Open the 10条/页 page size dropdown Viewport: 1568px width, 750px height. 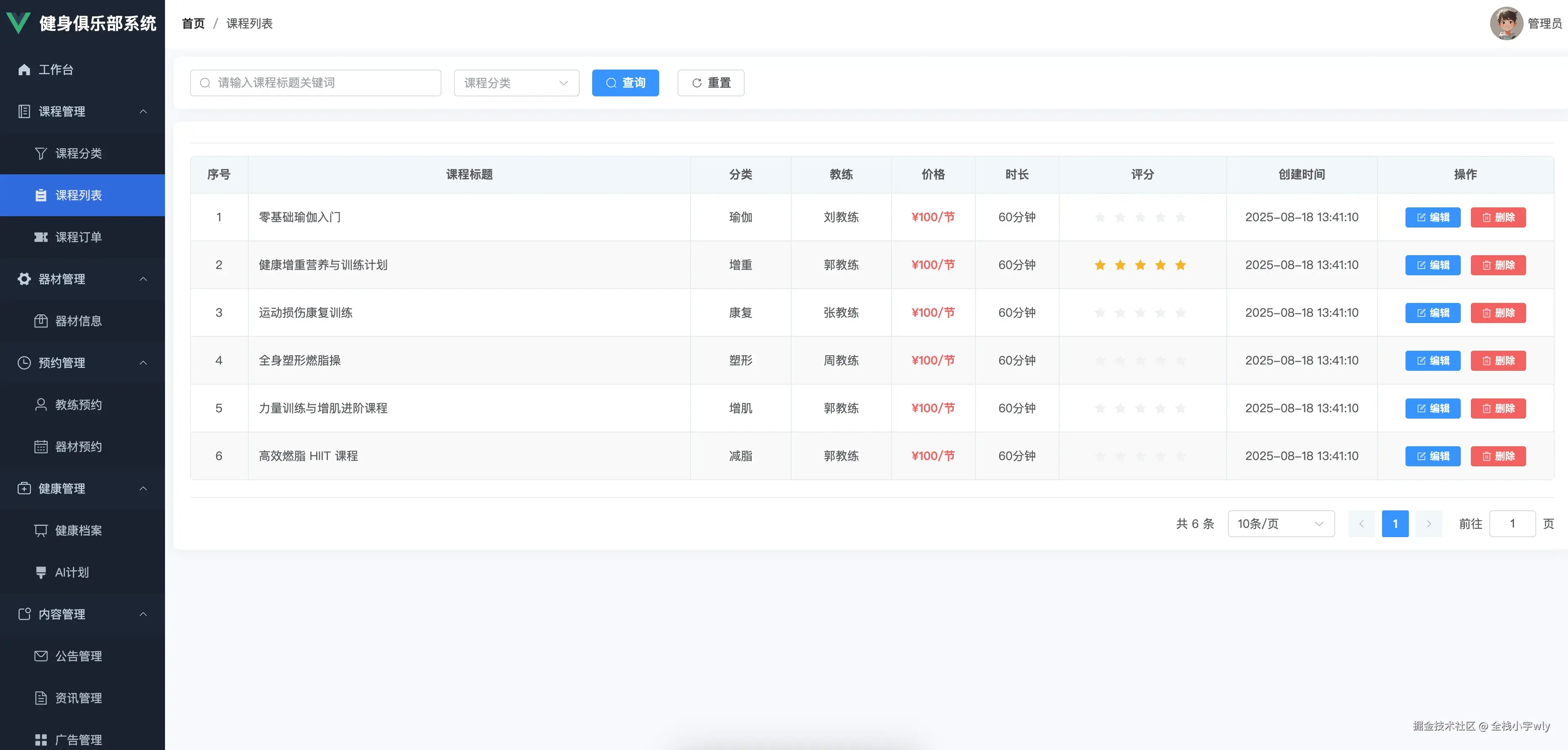pos(1281,524)
